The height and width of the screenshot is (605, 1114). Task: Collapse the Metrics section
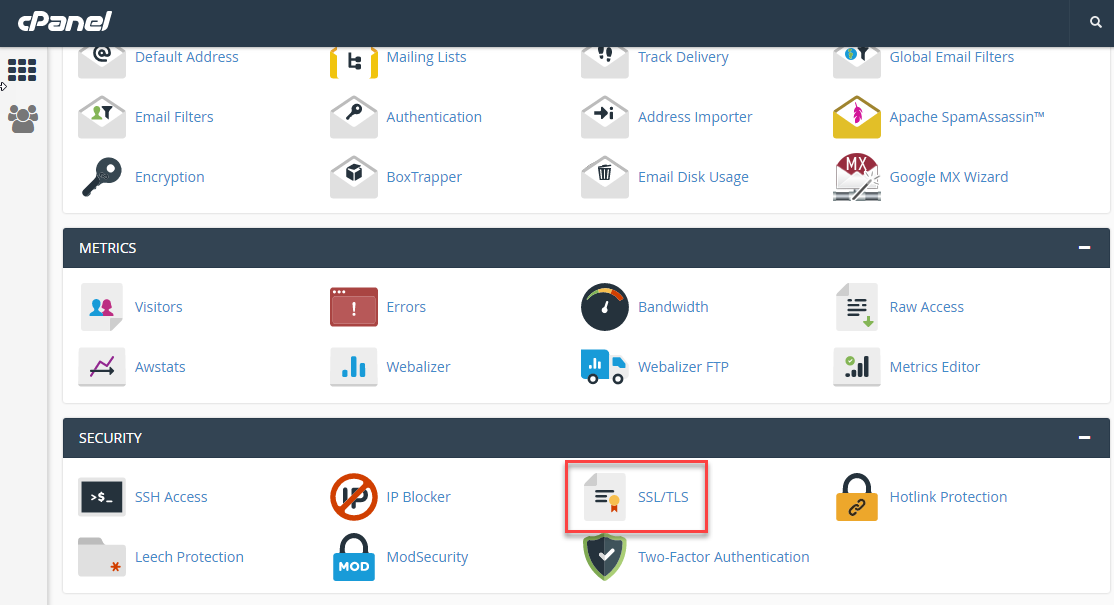1084,248
